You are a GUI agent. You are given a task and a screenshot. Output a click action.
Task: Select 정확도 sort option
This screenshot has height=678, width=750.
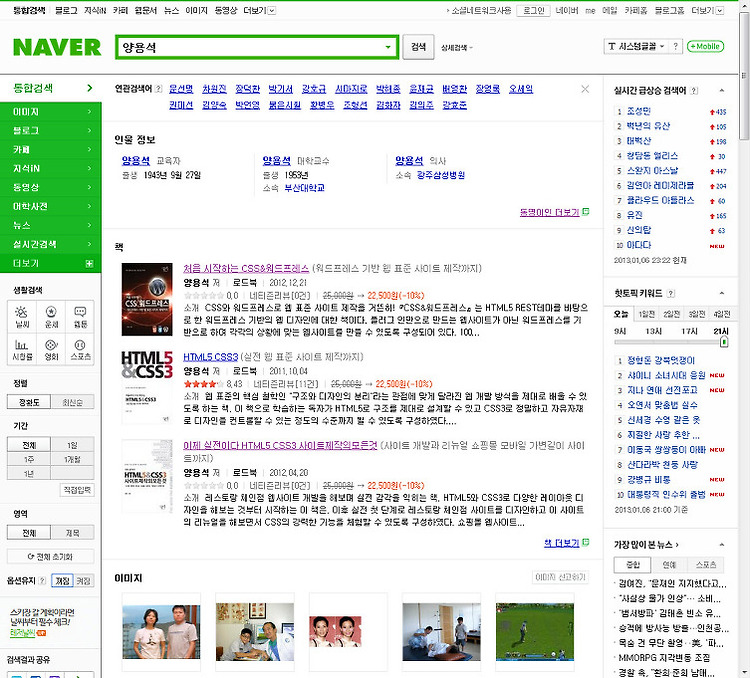29,402
